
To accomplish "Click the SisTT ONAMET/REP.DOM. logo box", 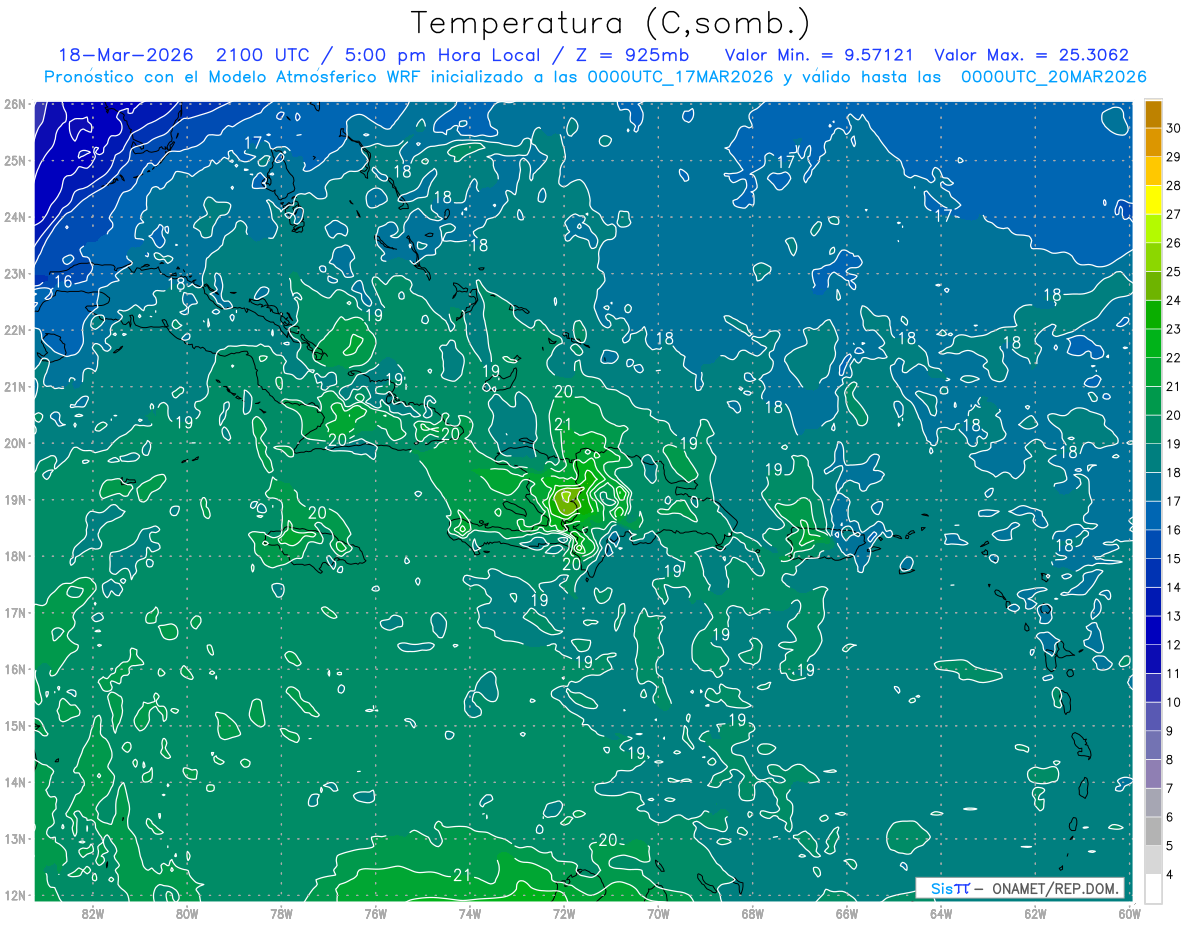I will pos(1021,888).
